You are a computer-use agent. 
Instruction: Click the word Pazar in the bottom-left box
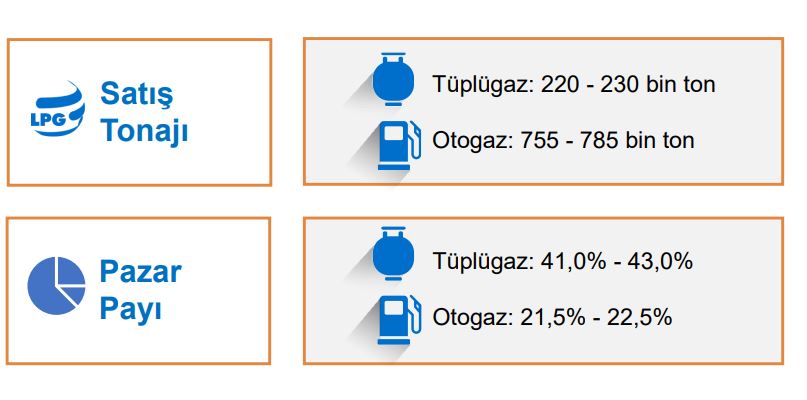tap(141, 272)
